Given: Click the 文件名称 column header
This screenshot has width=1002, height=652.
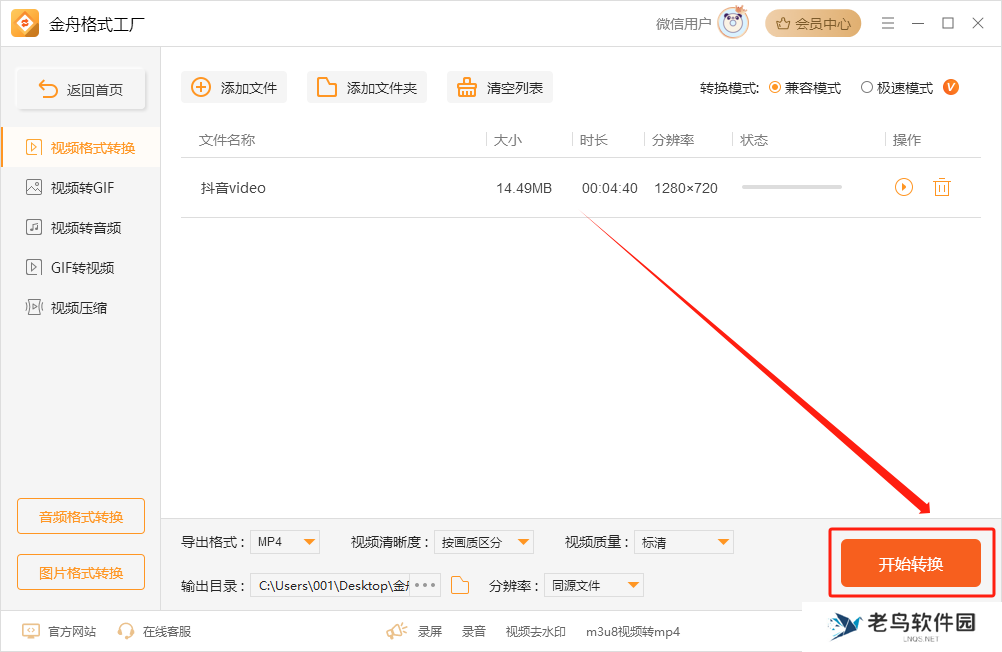Looking at the screenshot, I should [227, 140].
